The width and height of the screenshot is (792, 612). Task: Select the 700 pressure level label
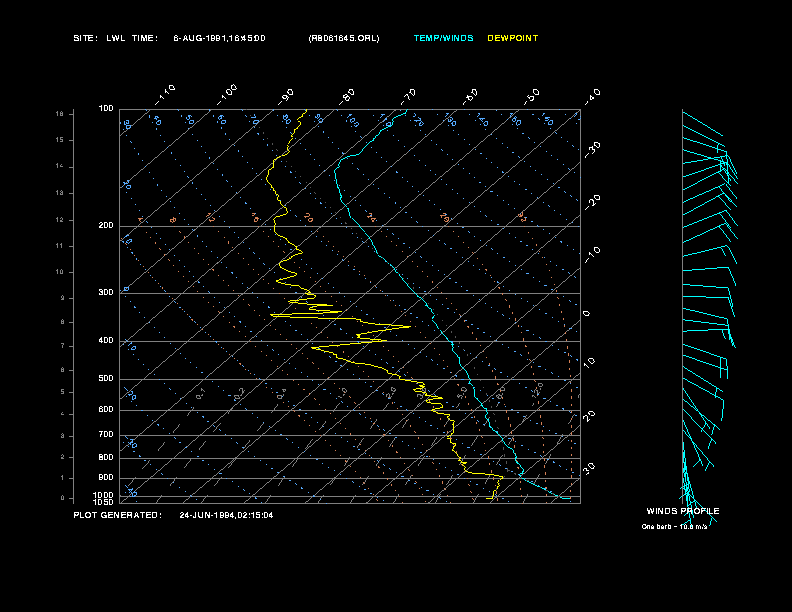click(x=106, y=435)
